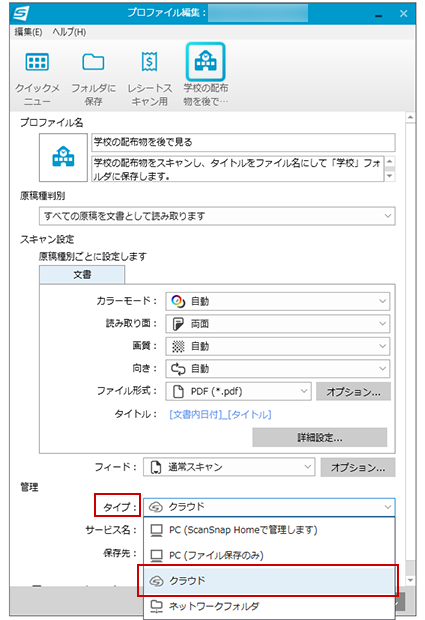The height and width of the screenshot is (620, 425).
Task: Choose ネットワークフォルダ option
Action: click(x=269, y=606)
